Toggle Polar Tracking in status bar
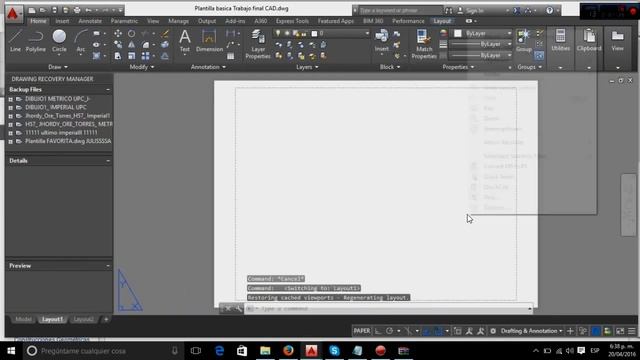640x360 pixels. click(x=389, y=331)
